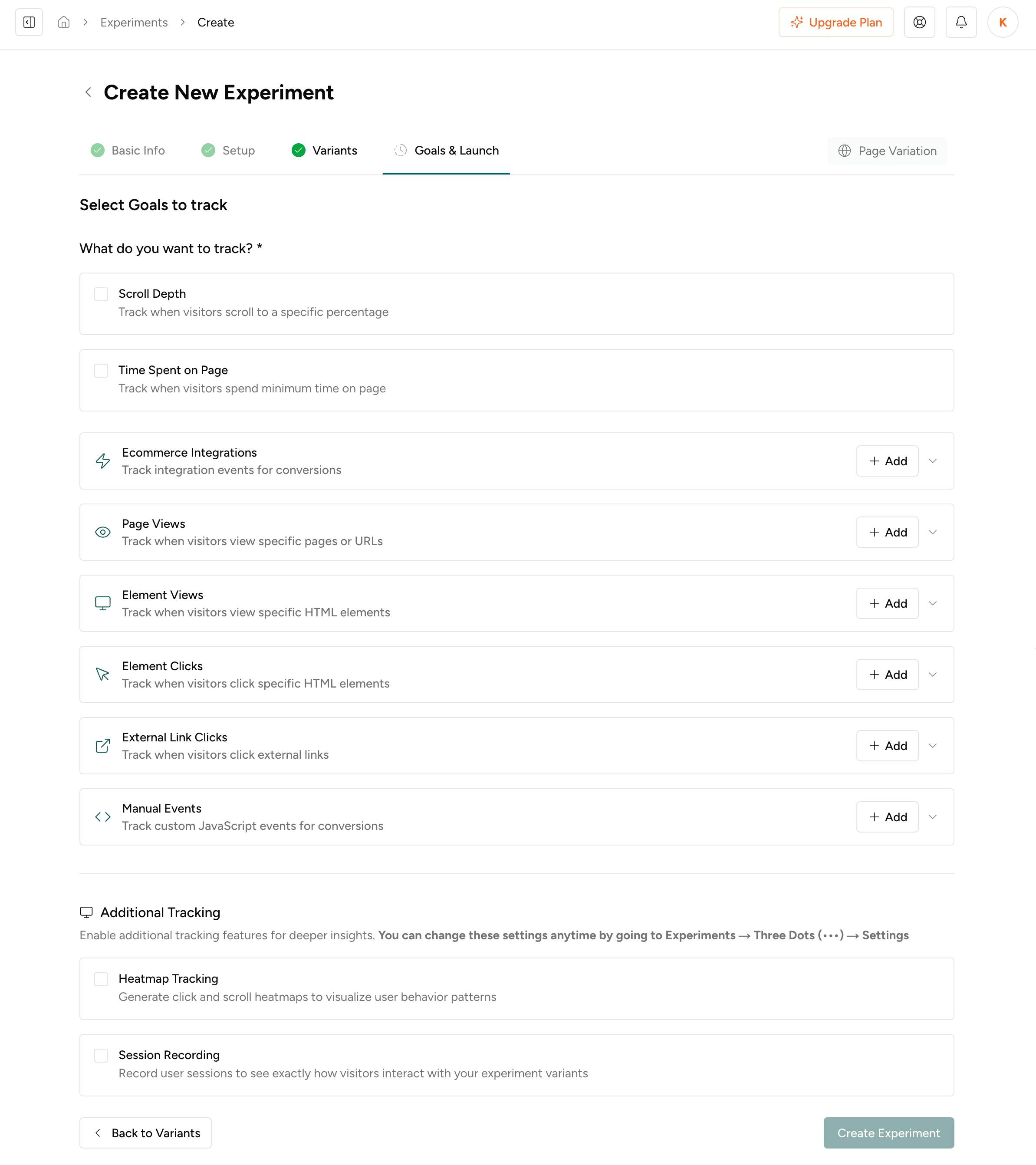
Task: Expand the Ecommerce Integrations section
Action: tap(933, 461)
